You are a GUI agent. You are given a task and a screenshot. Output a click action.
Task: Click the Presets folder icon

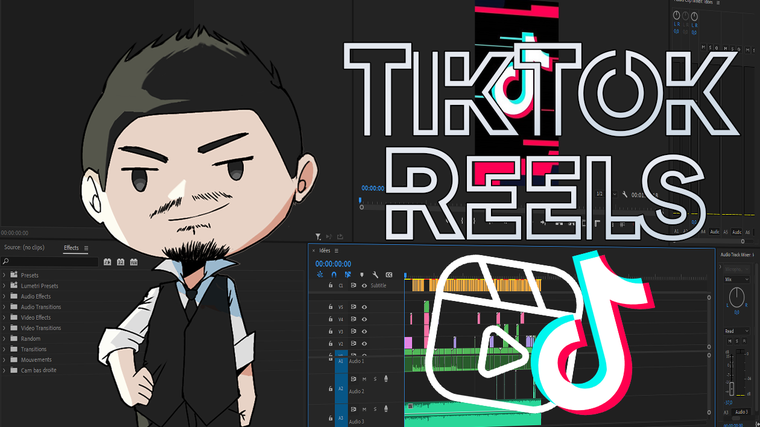point(14,274)
